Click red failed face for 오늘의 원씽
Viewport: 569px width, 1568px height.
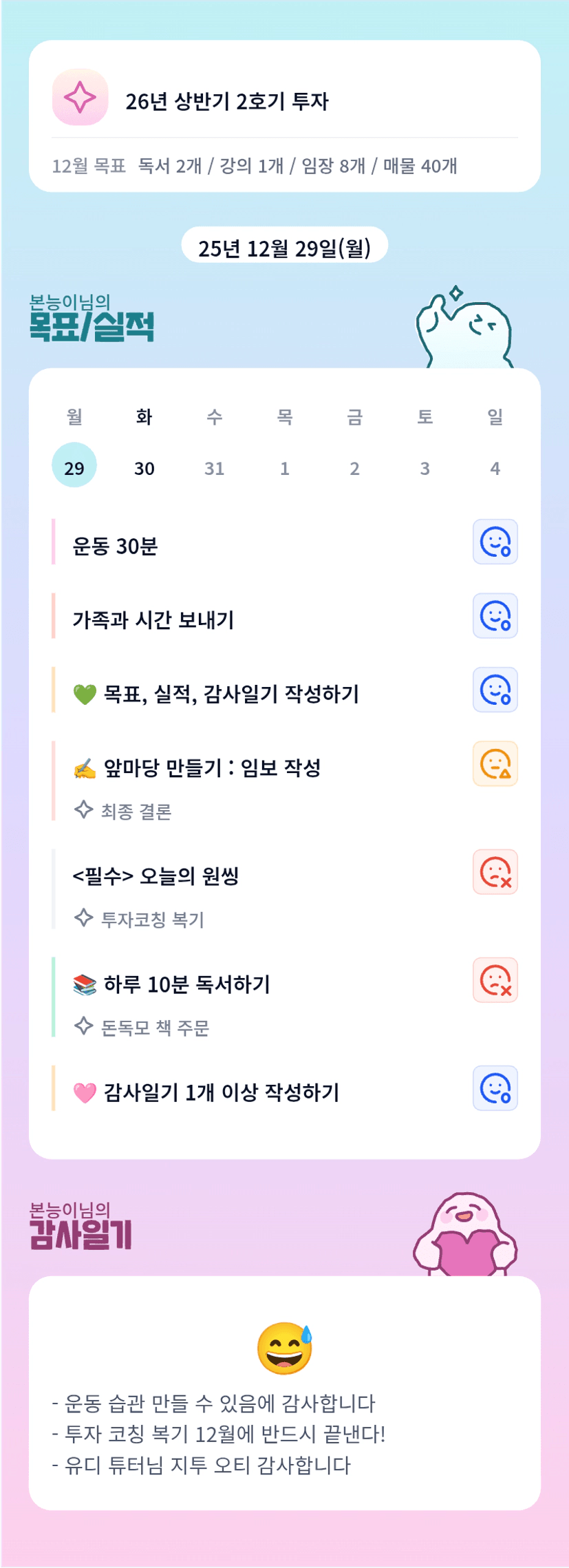coord(495,872)
